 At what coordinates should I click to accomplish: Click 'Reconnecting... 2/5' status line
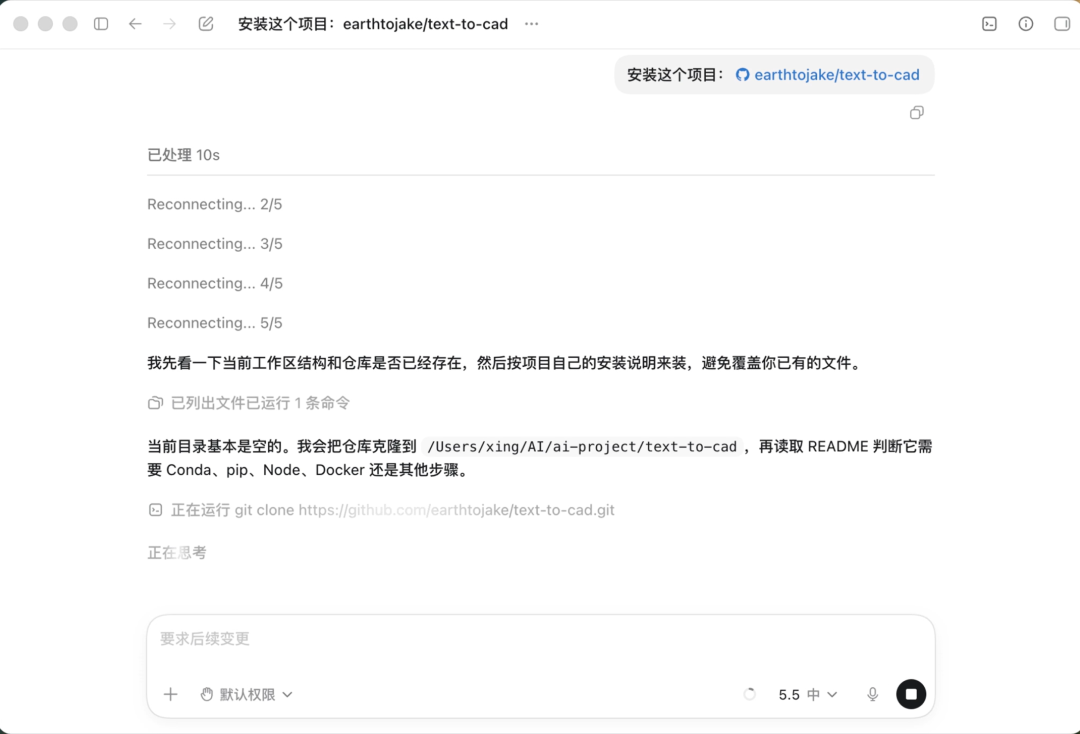[214, 205]
